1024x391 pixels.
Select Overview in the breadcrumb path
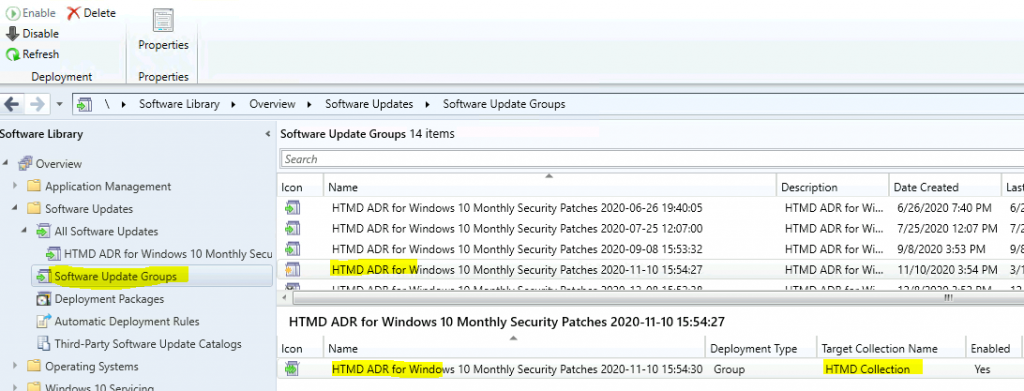pos(272,104)
